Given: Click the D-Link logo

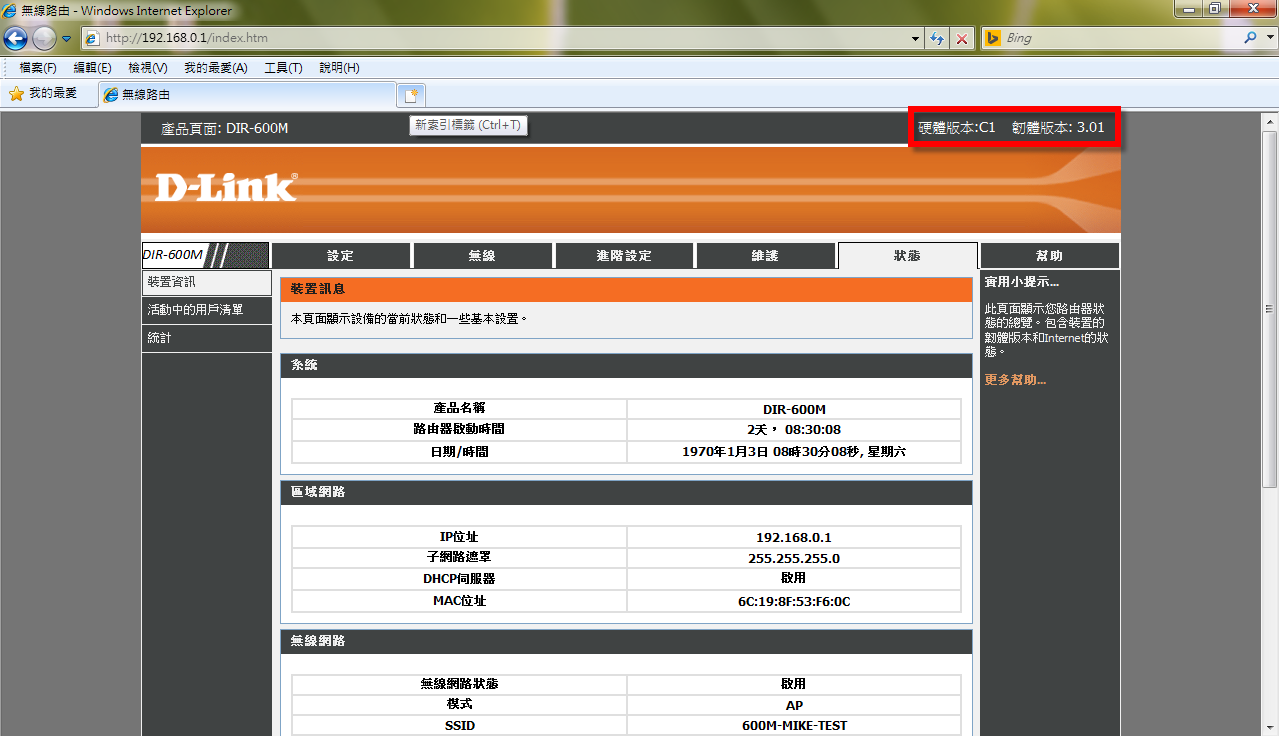Looking at the screenshot, I should point(226,187).
